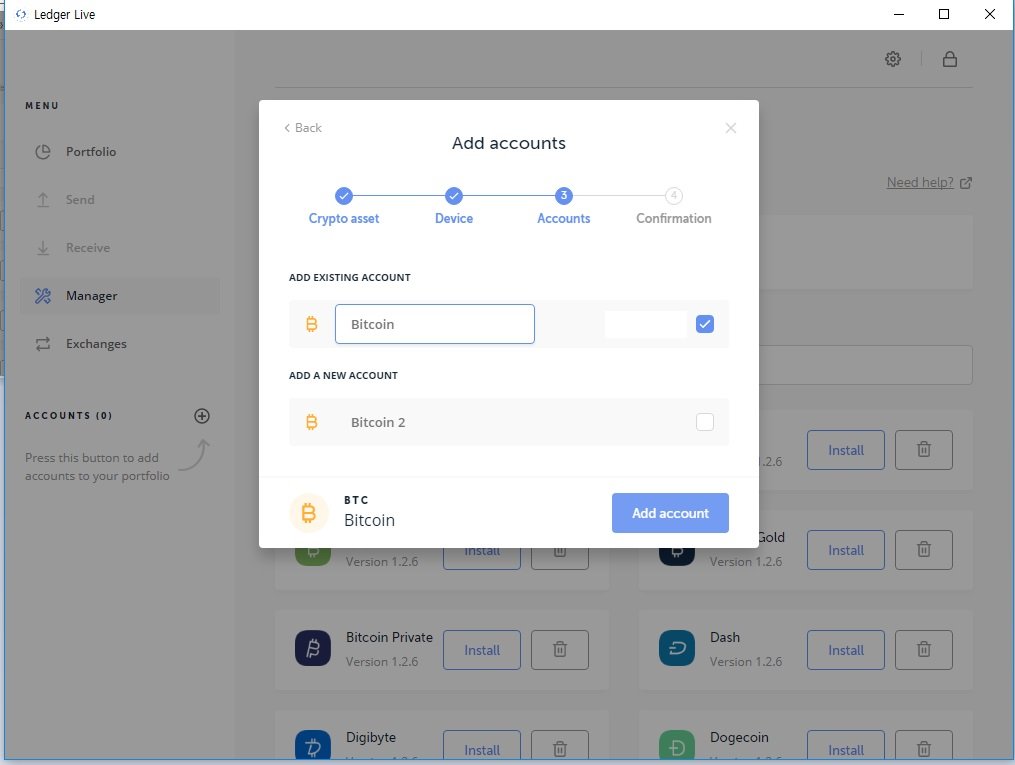Click the Bitcoin icon in the Bitcoin 2 row

click(311, 422)
